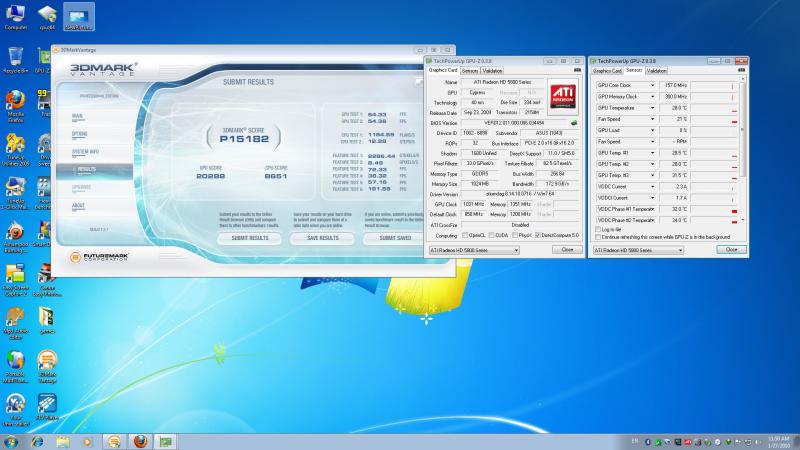Toggle the DirectCompute 5.0 checkbox
800x450 pixels.
[x=538, y=235]
